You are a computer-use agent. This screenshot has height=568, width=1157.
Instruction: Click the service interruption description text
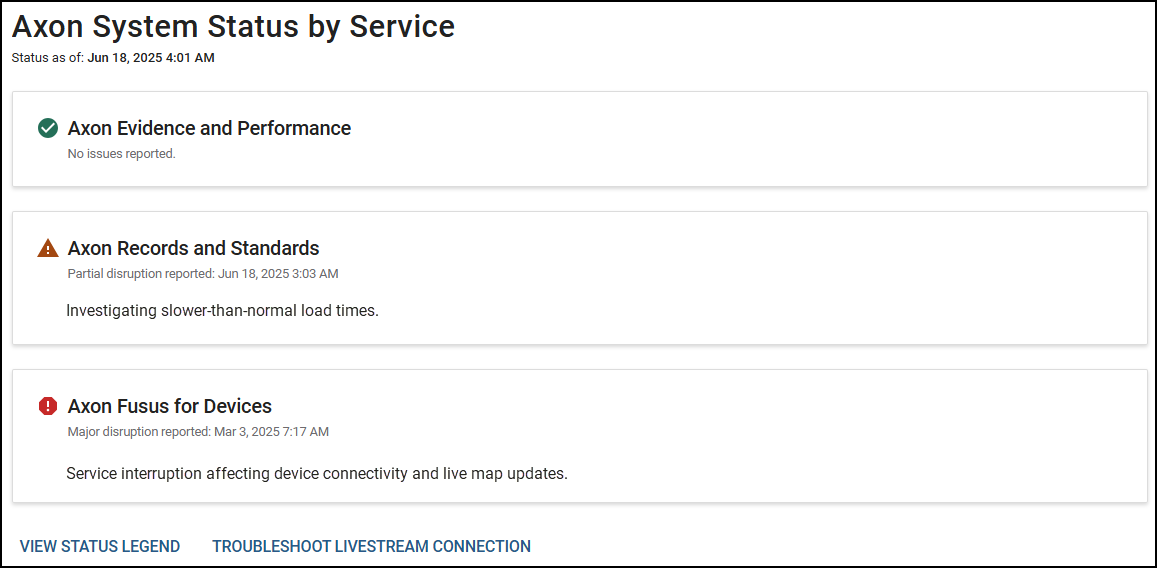point(316,473)
